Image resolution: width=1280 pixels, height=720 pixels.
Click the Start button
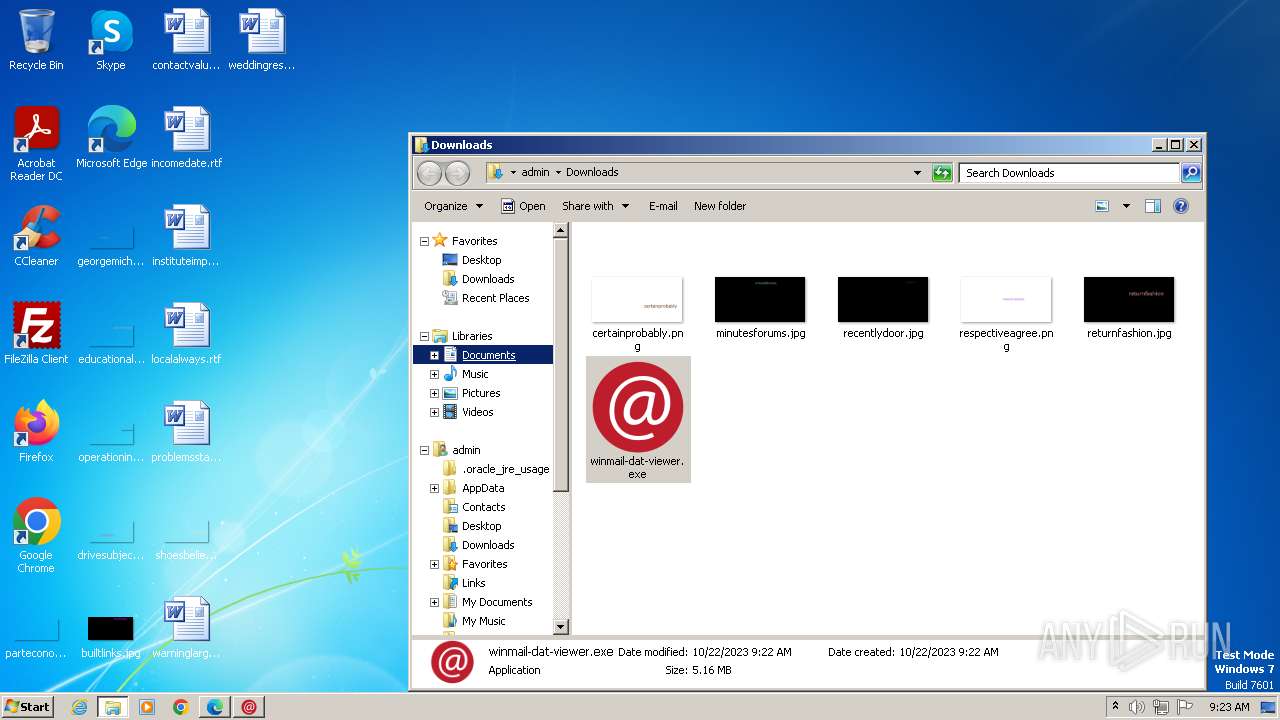pyautogui.click(x=27, y=707)
